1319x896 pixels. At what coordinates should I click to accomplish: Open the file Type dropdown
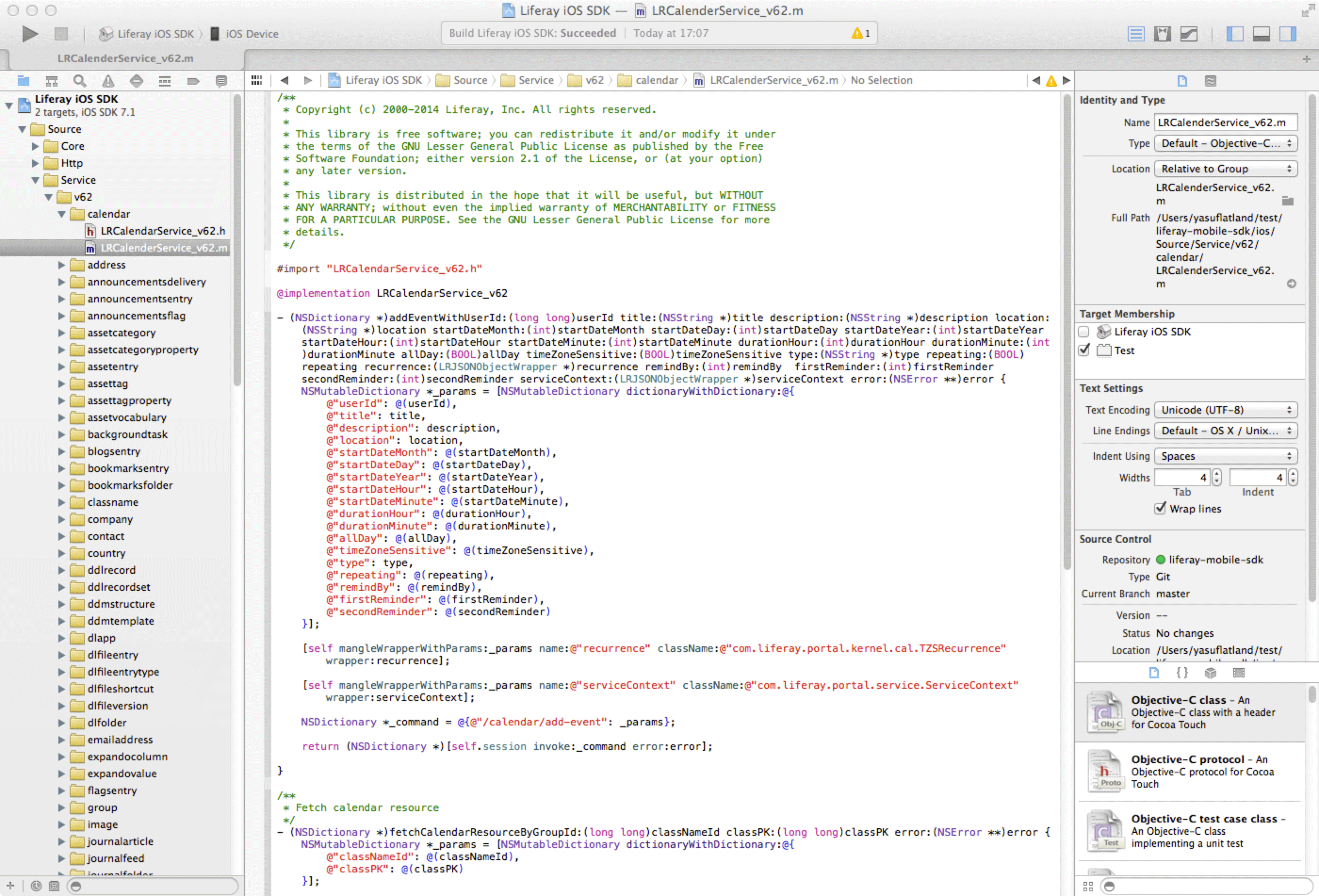(1225, 144)
